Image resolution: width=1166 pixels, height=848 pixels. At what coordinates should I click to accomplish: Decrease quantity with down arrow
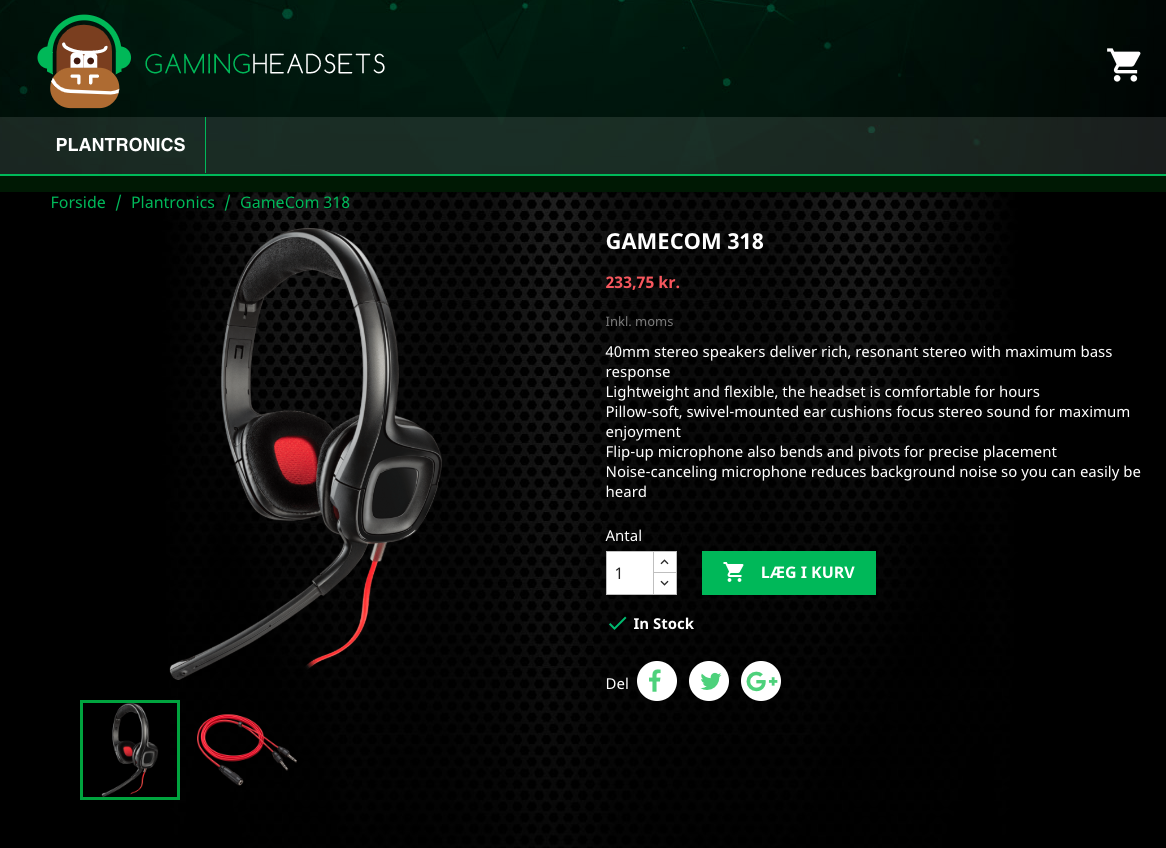pos(665,583)
